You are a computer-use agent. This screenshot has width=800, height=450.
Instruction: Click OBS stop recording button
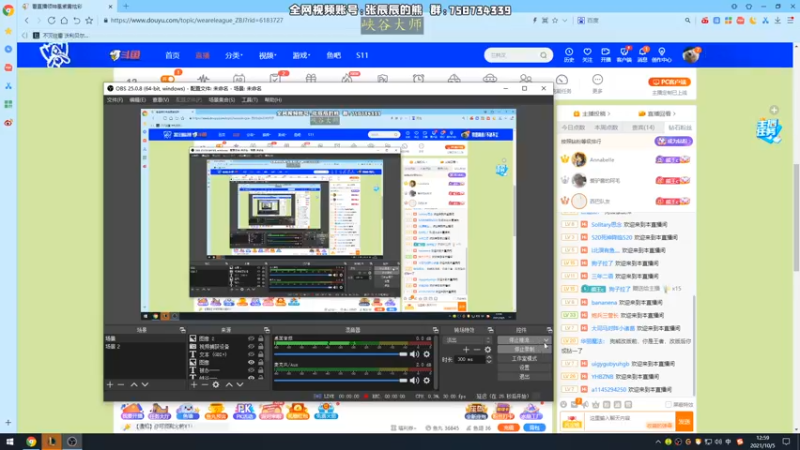click(x=524, y=349)
